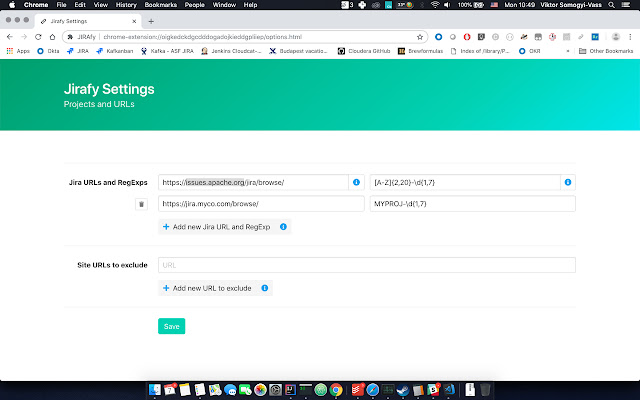Open the OKR bookmark
640x400 pixels.
[x=529, y=51]
